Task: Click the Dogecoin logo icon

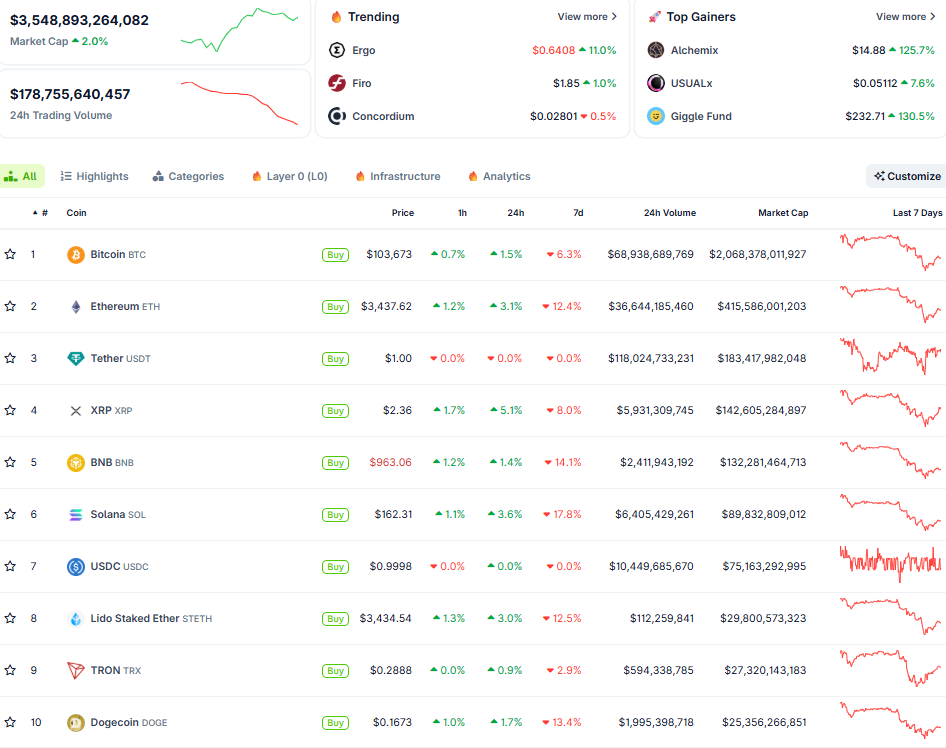Action: (x=74, y=722)
